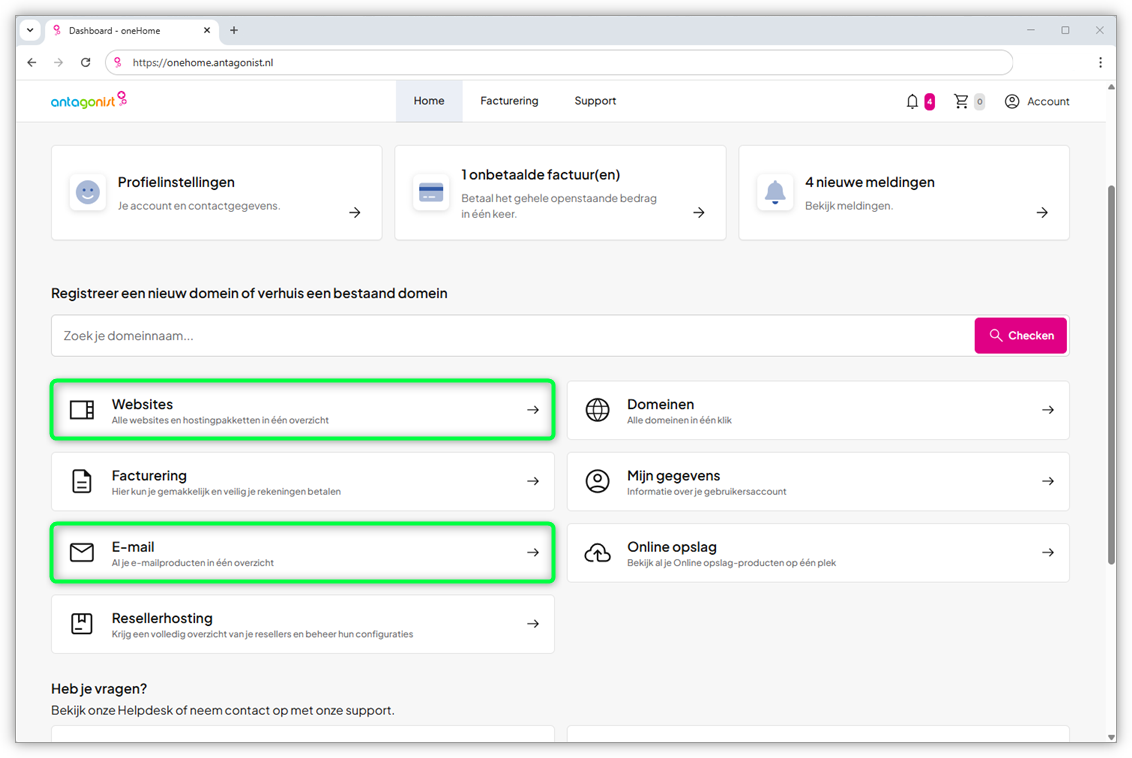The height and width of the screenshot is (758, 1132).
Task: Click the Websites layout icon
Action: point(82,410)
